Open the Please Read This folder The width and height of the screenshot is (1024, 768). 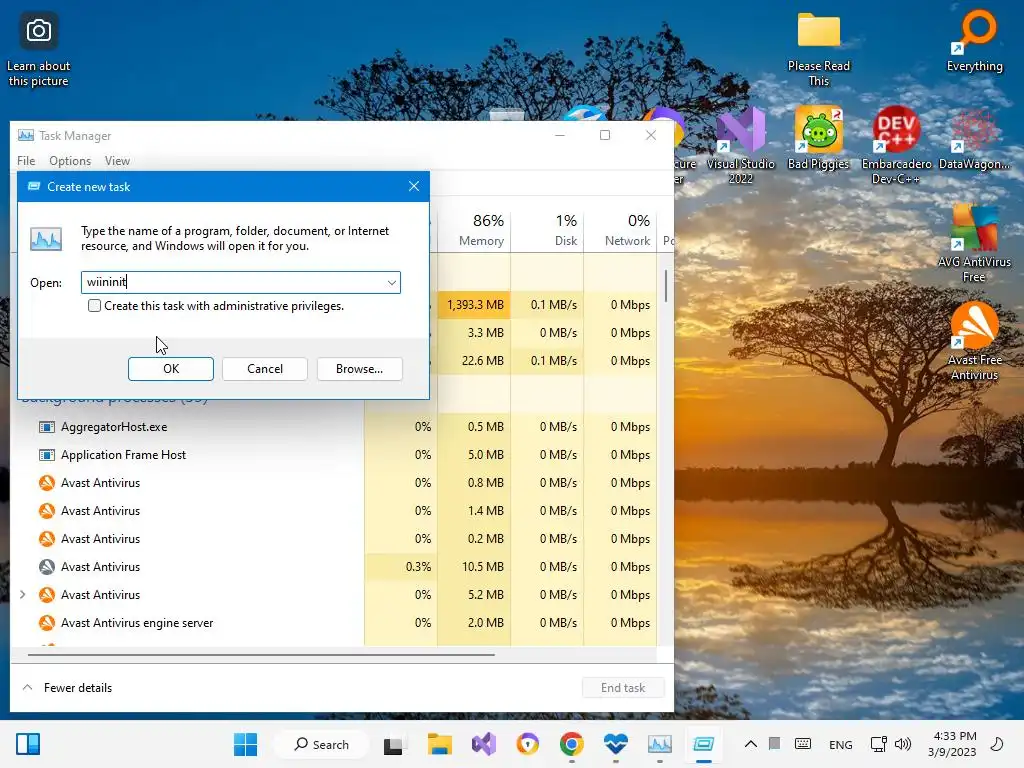pos(818,50)
